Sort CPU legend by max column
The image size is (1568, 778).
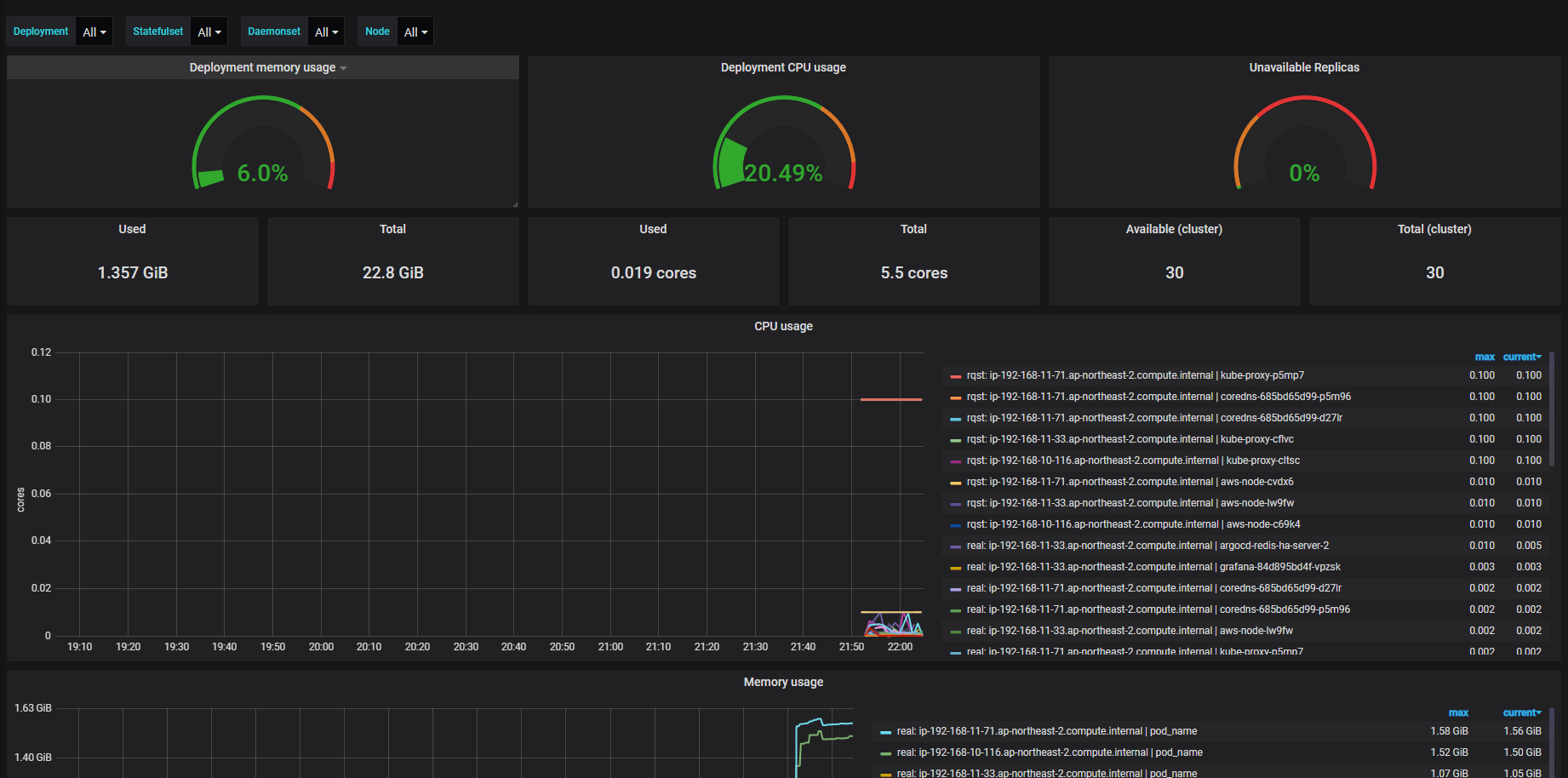coord(1485,357)
